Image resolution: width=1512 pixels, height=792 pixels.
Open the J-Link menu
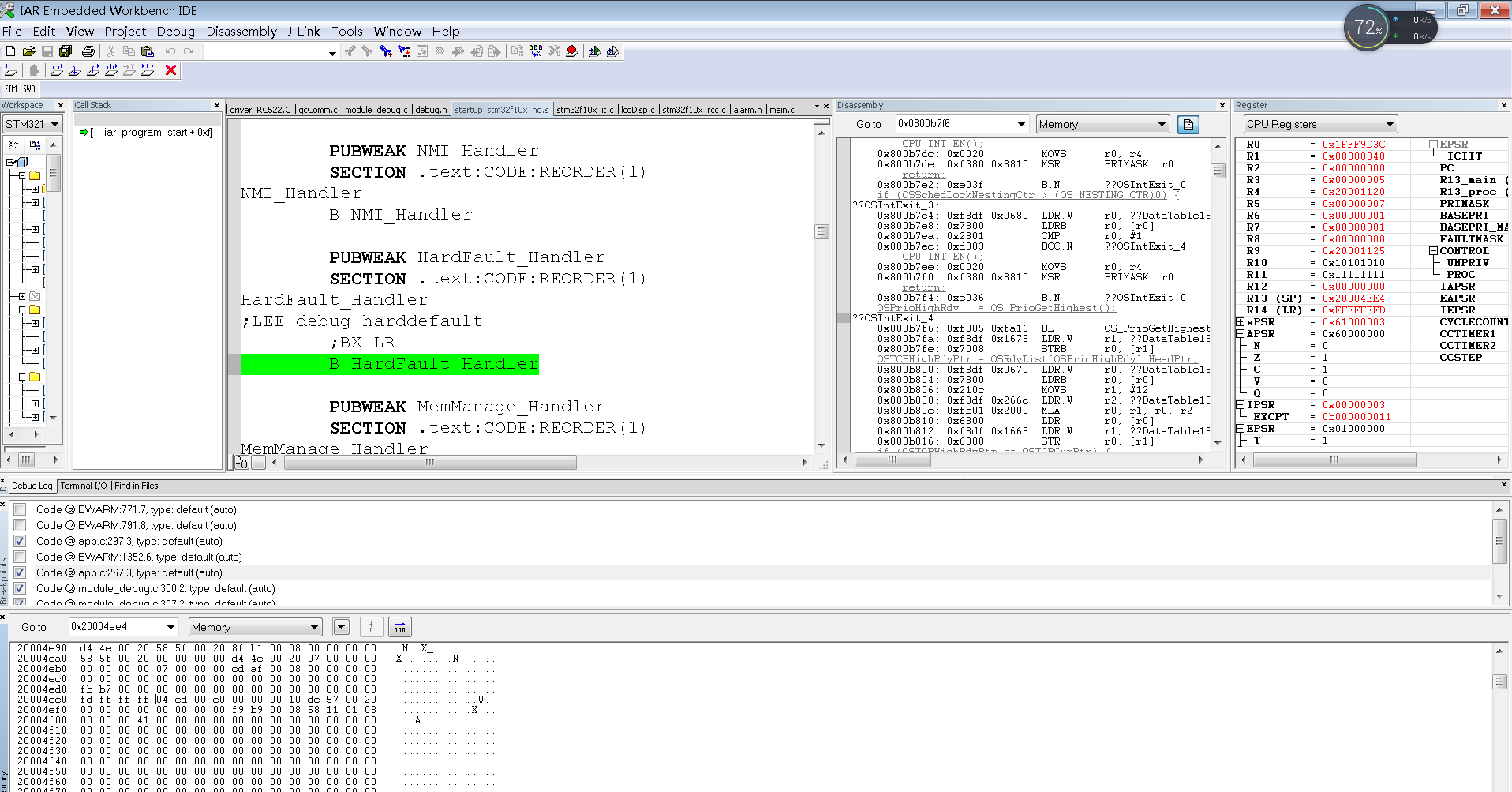304,32
